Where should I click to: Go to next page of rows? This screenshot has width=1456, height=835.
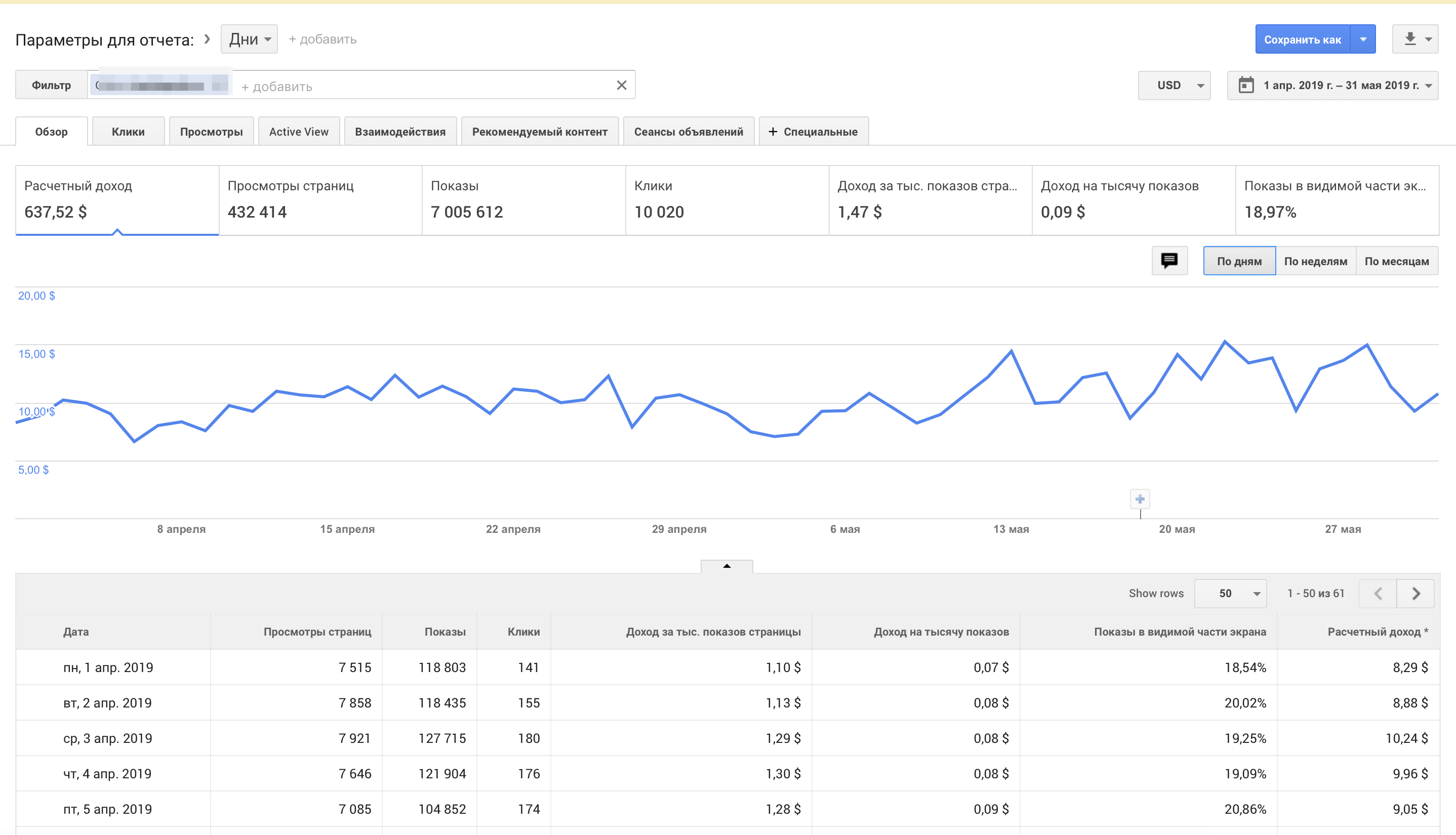click(x=1415, y=594)
